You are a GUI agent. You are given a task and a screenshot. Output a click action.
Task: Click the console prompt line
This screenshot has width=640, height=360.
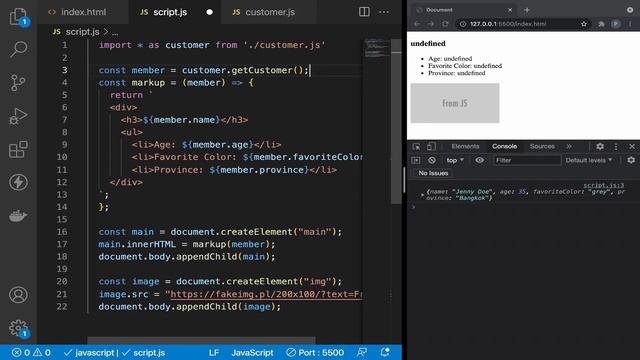[x=524, y=207]
